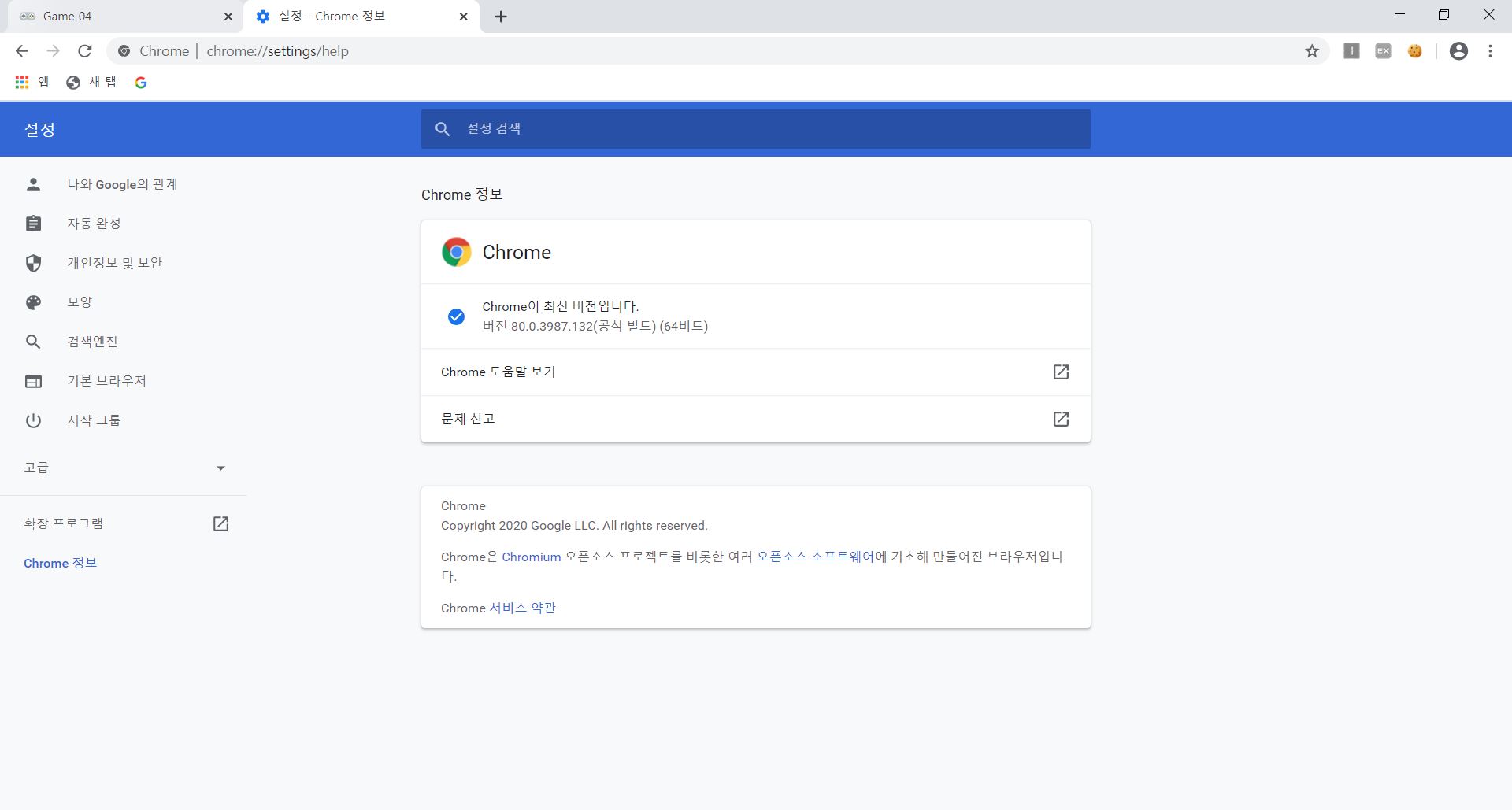Image resolution: width=1512 pixels, height=810 pixels.
Task: Open the first gray extension icon in toolbar
Action: point(1352,51)
